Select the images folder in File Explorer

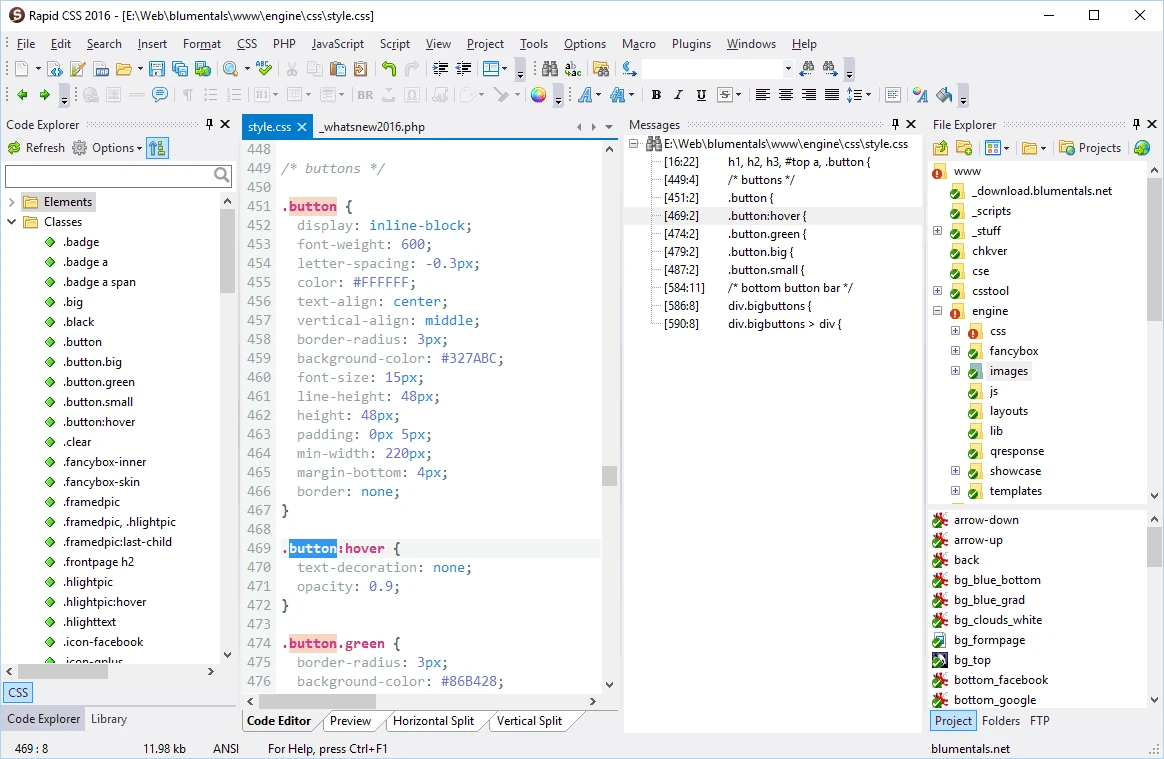1009,371
